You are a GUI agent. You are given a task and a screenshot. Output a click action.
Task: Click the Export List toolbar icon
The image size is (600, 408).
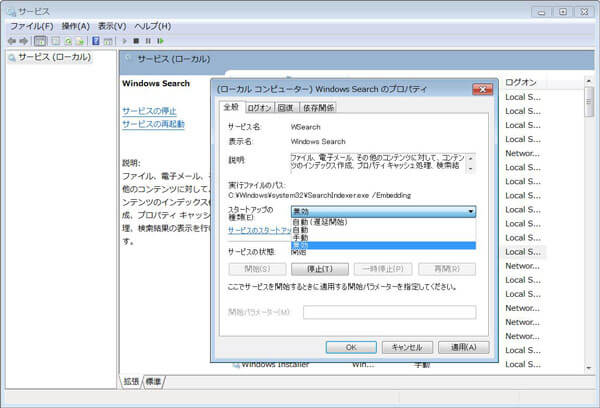pos(80,41)
